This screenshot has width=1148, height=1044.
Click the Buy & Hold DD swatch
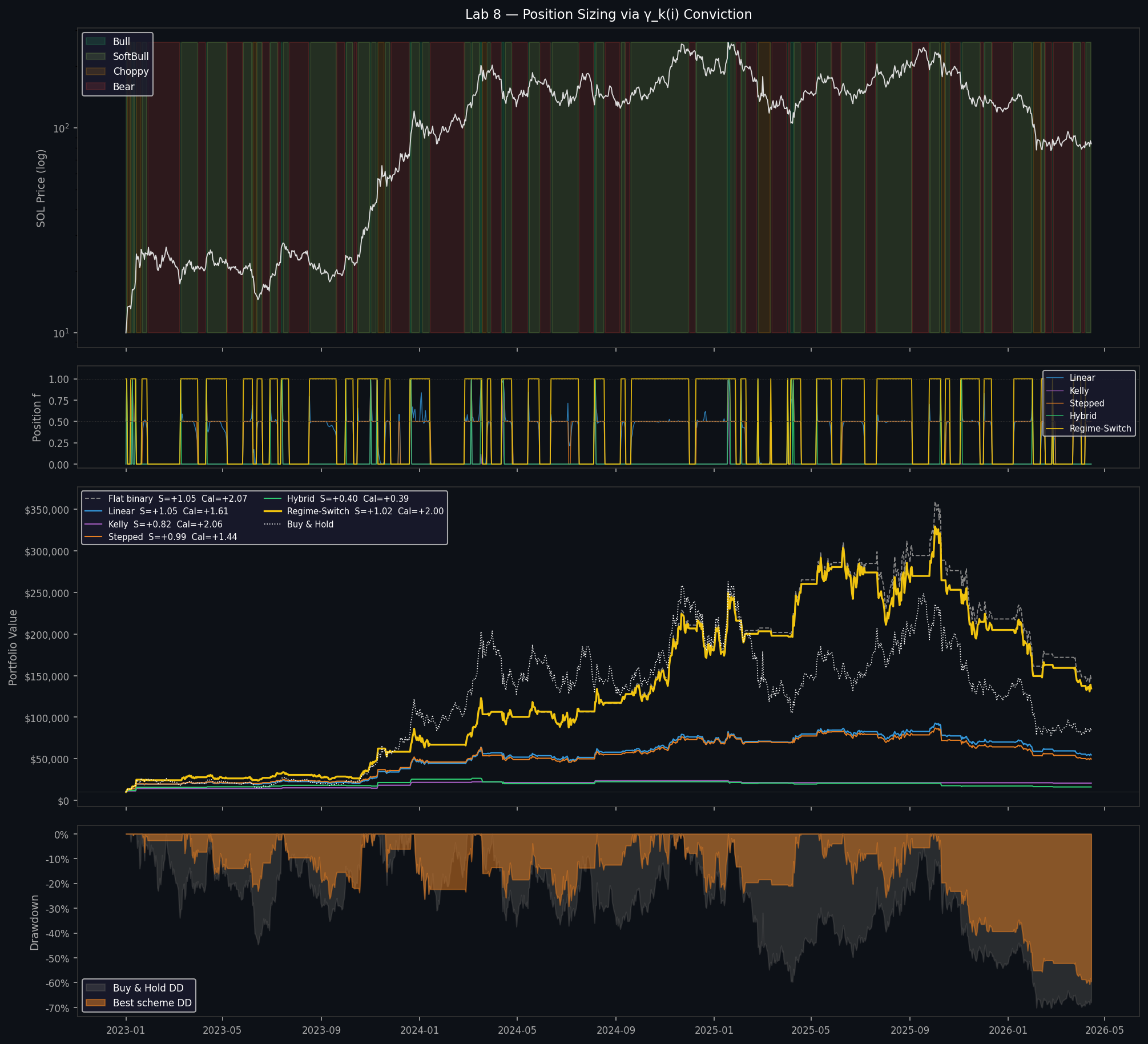tap(95, 988)
